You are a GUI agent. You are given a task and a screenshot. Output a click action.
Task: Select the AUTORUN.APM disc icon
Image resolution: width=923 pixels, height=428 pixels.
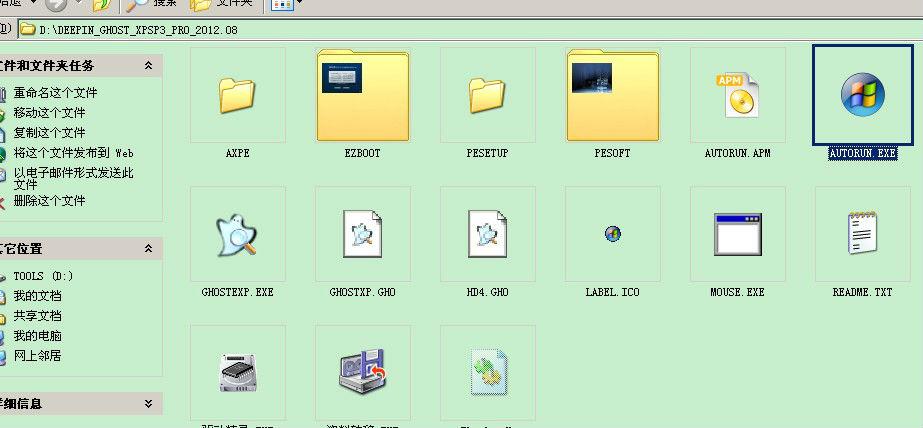pos(737,96)
